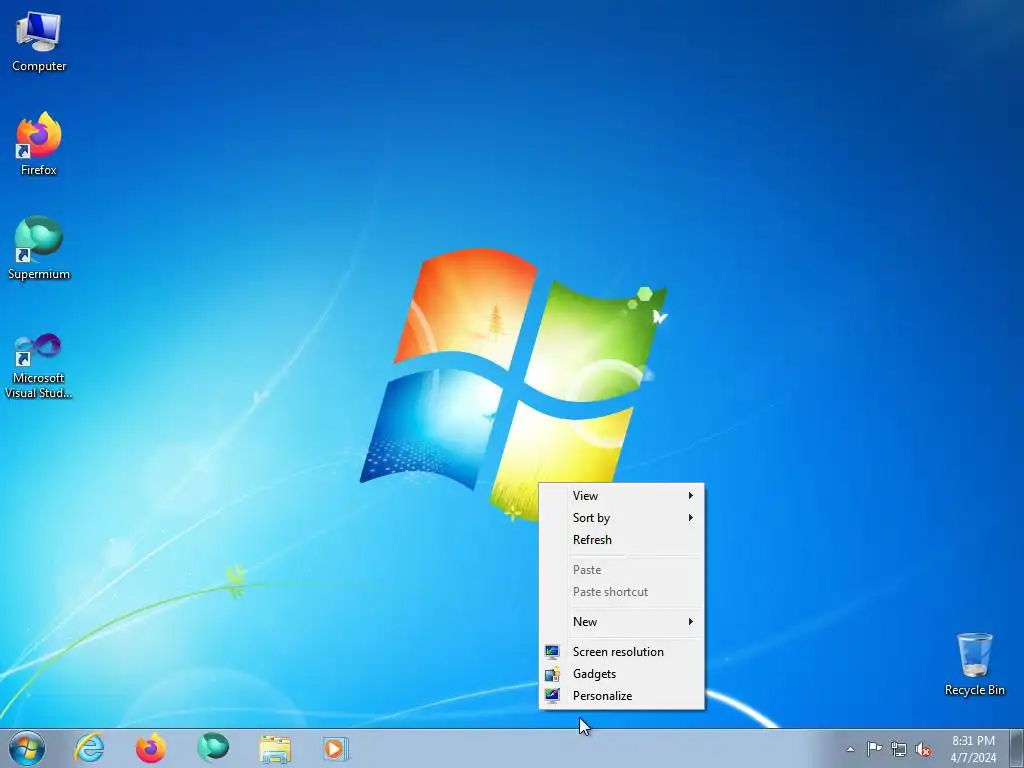Expand the View submenu

[622, 496]
